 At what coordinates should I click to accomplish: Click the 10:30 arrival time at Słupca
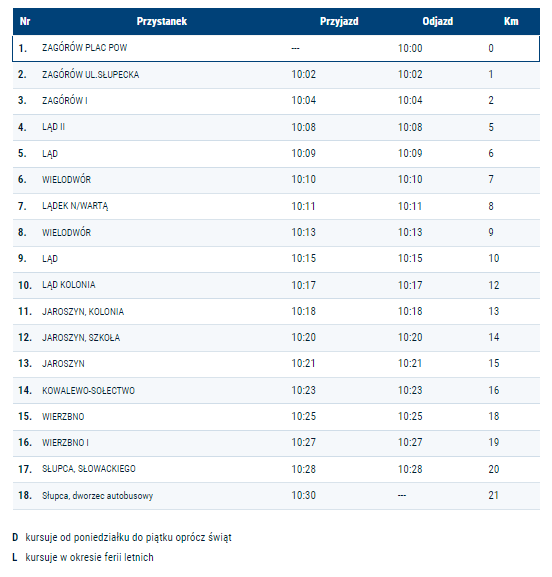304,495
